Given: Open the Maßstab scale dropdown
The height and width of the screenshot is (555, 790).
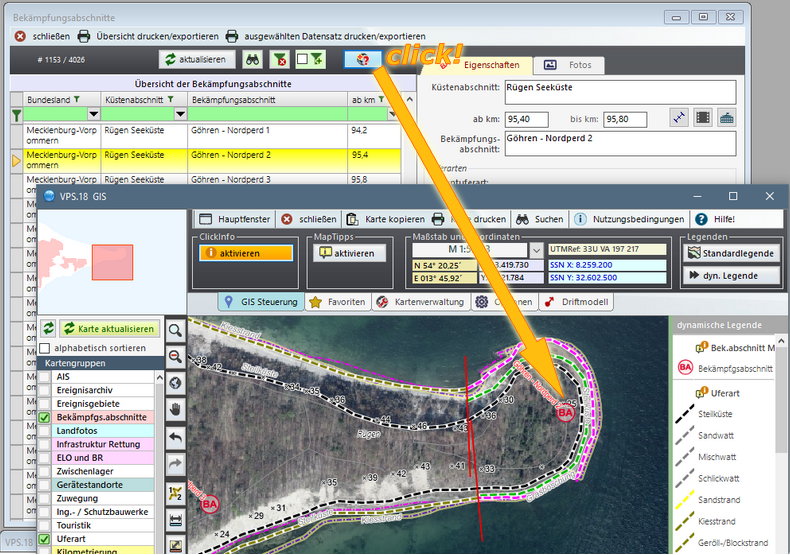Looking at the screenshot, I should (537, 250).
